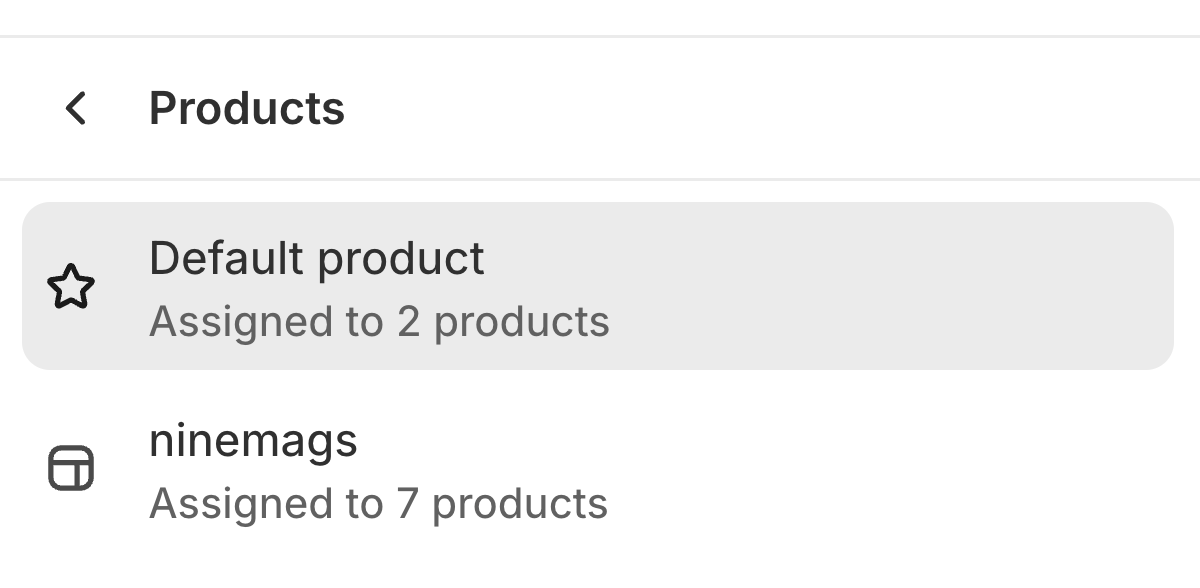Viewport: 1200px width, 588px height.
Task: Return to the previous menu via the chevron
Action: [x=75, y=108]
